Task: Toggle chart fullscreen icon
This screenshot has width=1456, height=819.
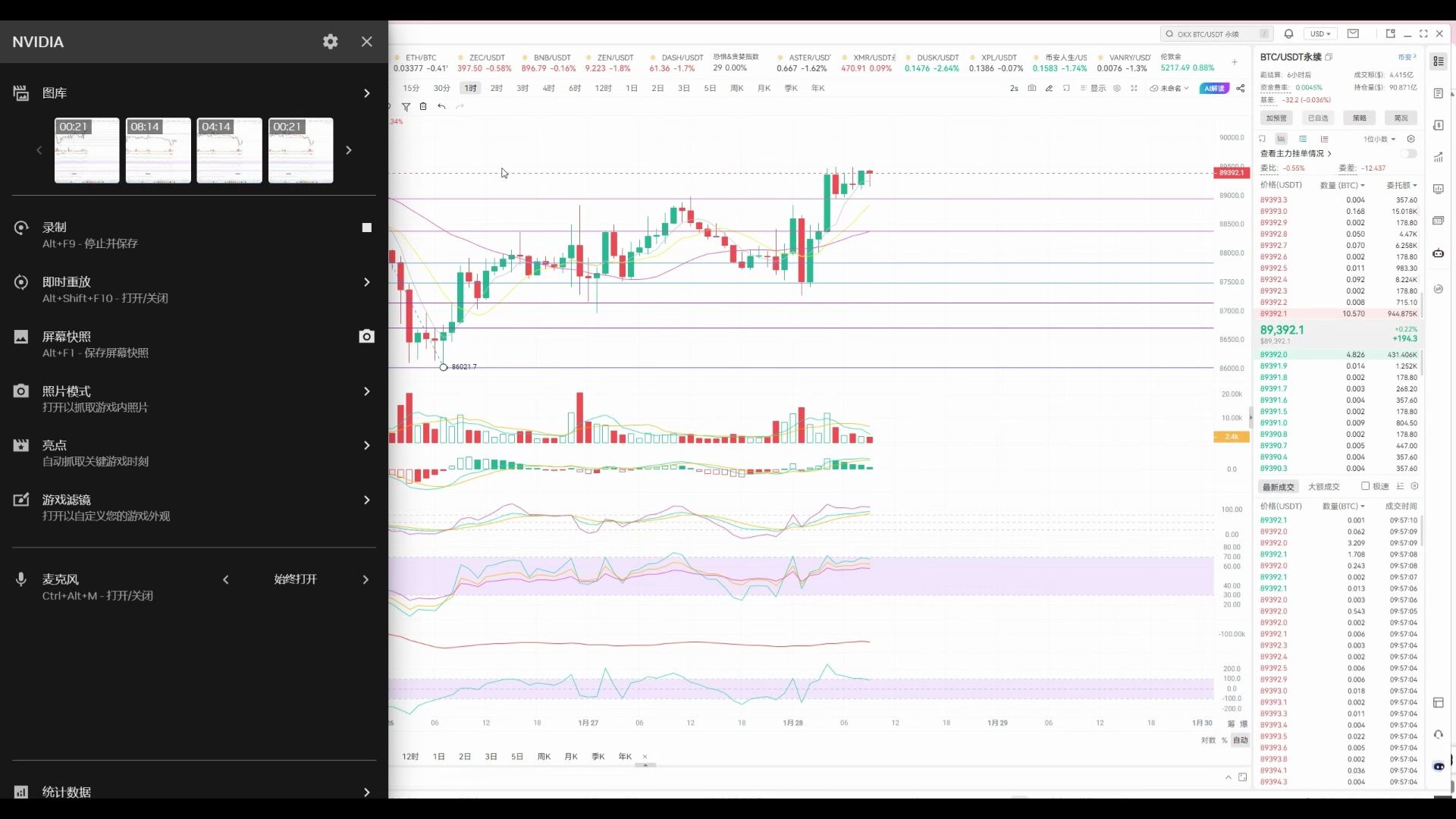Action: pos(1134,89)
